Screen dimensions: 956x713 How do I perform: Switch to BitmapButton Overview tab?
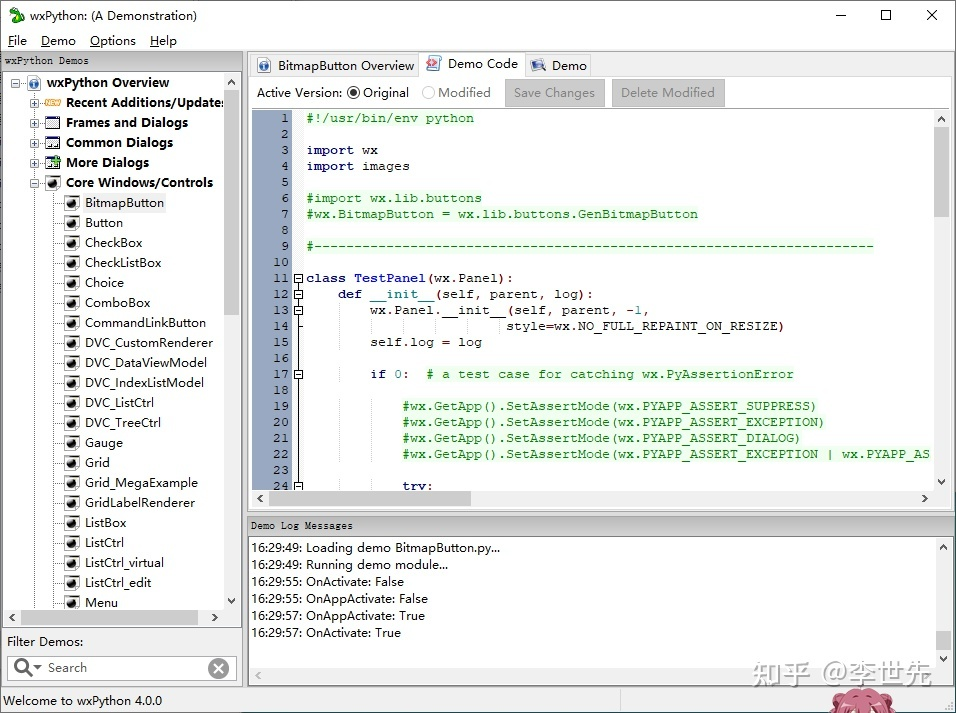335,65
